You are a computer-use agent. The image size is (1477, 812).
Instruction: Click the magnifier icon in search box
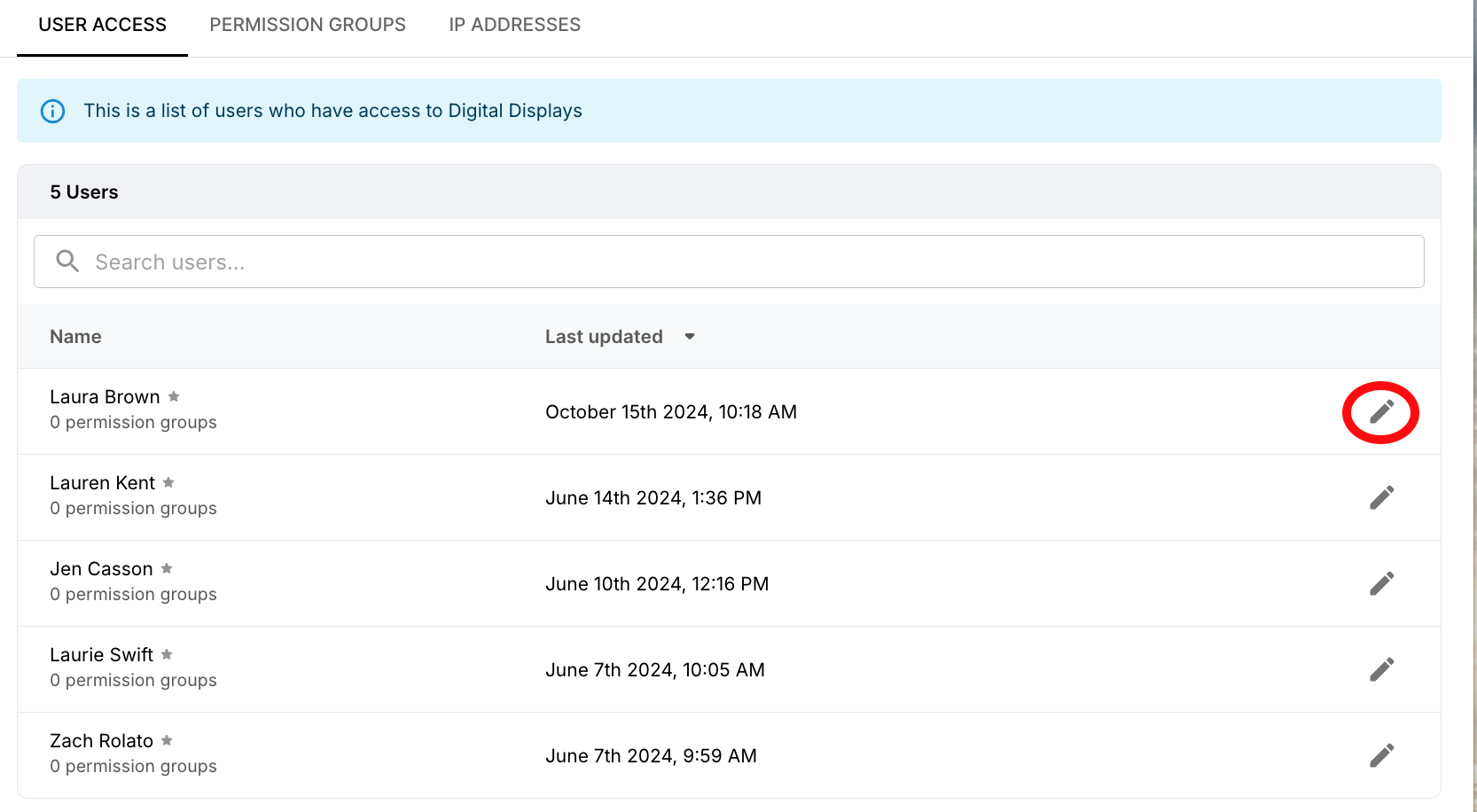click(x=67, y=261)
